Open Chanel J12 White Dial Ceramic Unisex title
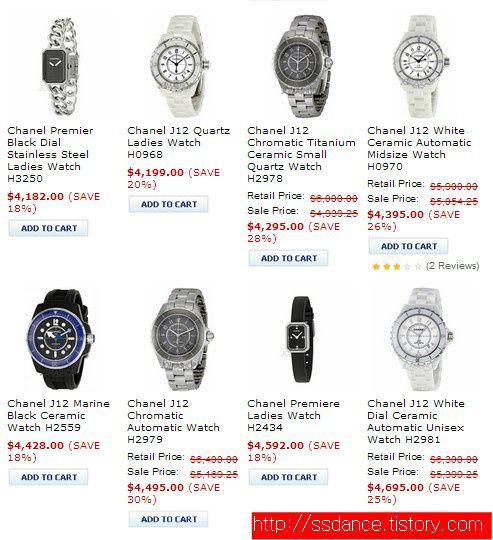This screenshot has height=540, width=493. point(416,422)
